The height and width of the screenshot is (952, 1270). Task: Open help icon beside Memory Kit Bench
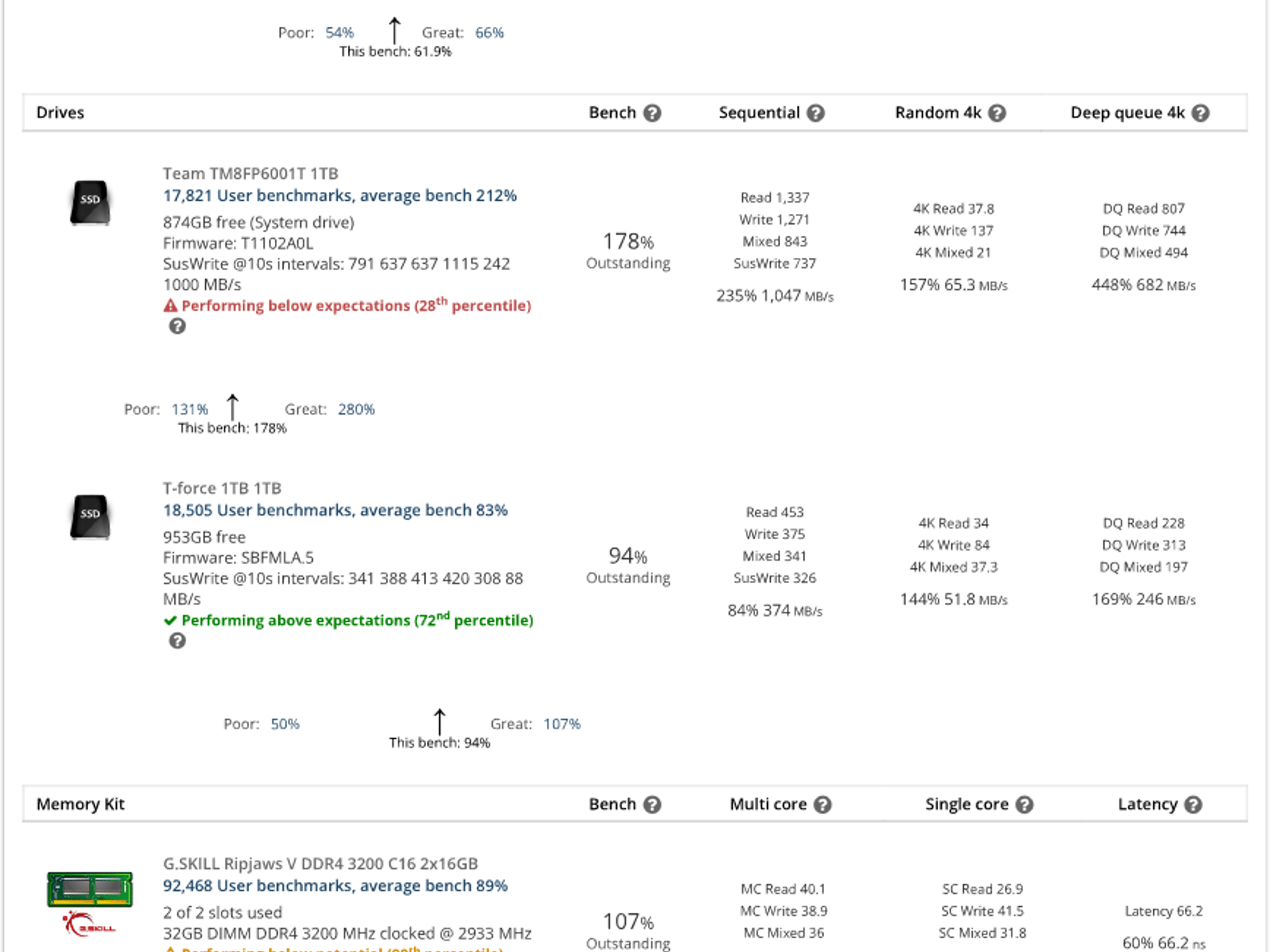[652, 804]
